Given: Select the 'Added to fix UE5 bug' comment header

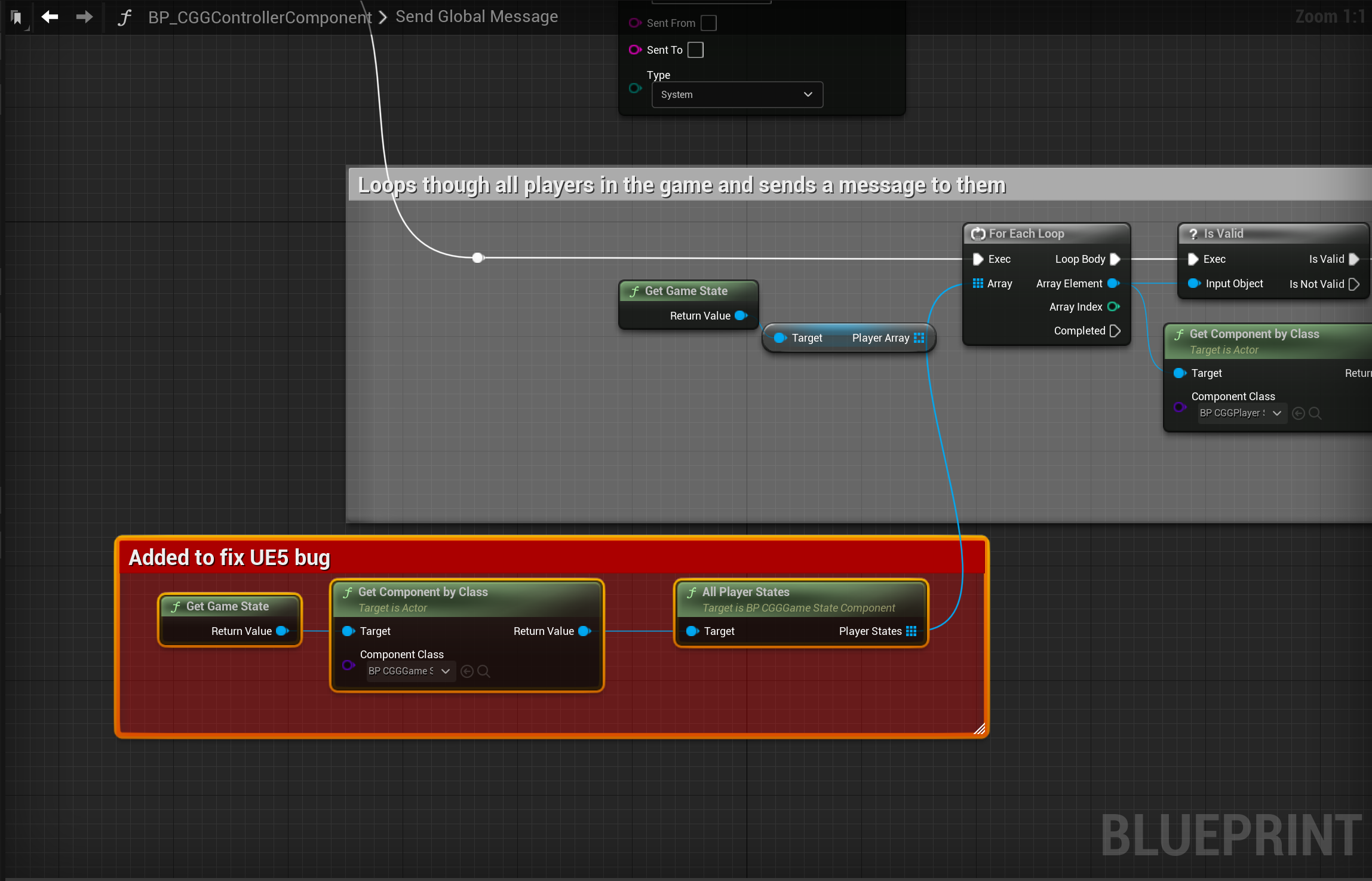Looking at the screenshot, I should [x=229, y=557].
